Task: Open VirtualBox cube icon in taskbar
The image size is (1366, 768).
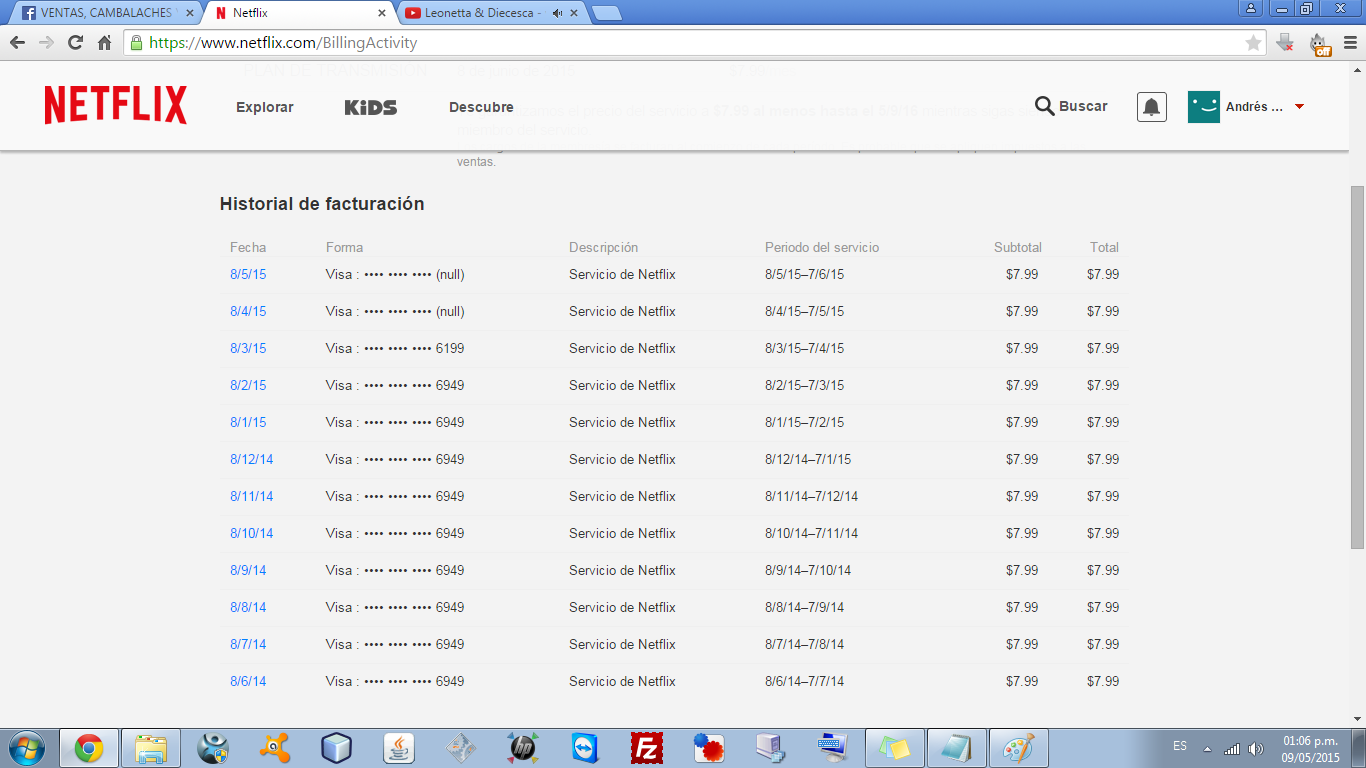Action: [337, 748]
